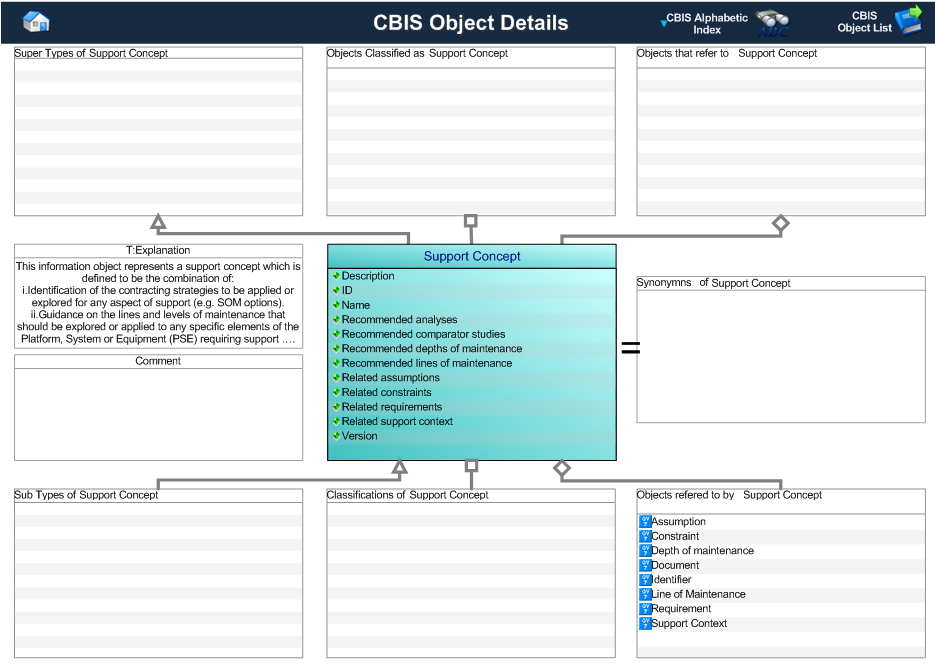Select the Recommended analyses attribute
Viewport: 935px width, 666px height.
click(x=400, y=320)
